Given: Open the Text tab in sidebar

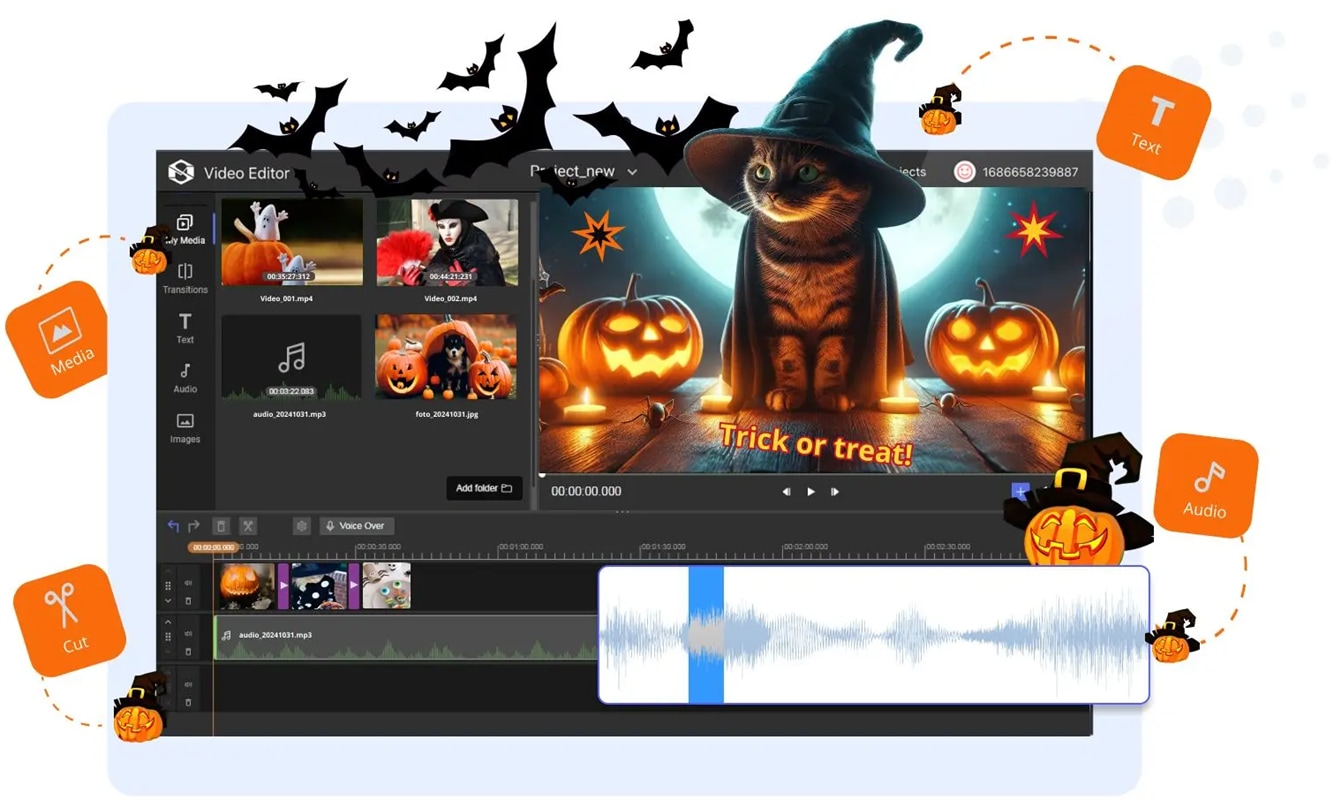Looking at the screenshot, I should pos(185,328).
